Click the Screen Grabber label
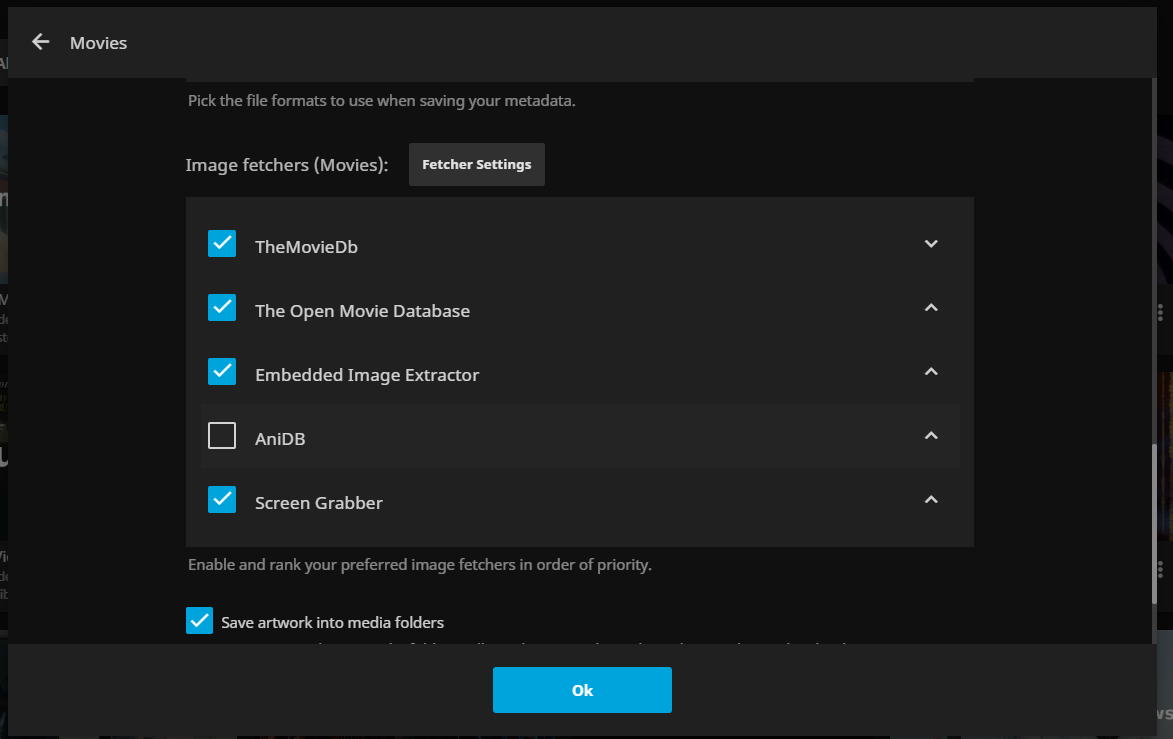1173x739 pixels. pos(319,503)
